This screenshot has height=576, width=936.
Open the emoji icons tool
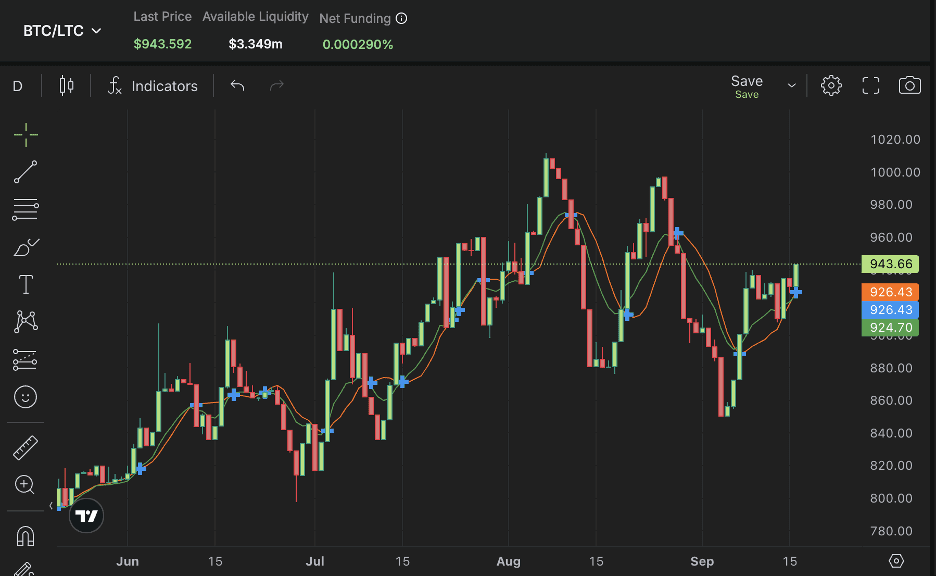click(x=26, y=397)
